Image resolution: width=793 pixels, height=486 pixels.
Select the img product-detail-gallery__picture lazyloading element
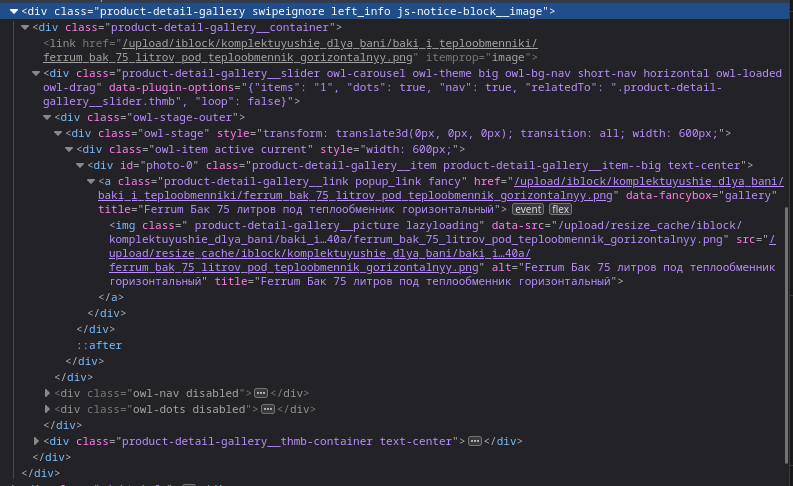(x=443, y=253)
